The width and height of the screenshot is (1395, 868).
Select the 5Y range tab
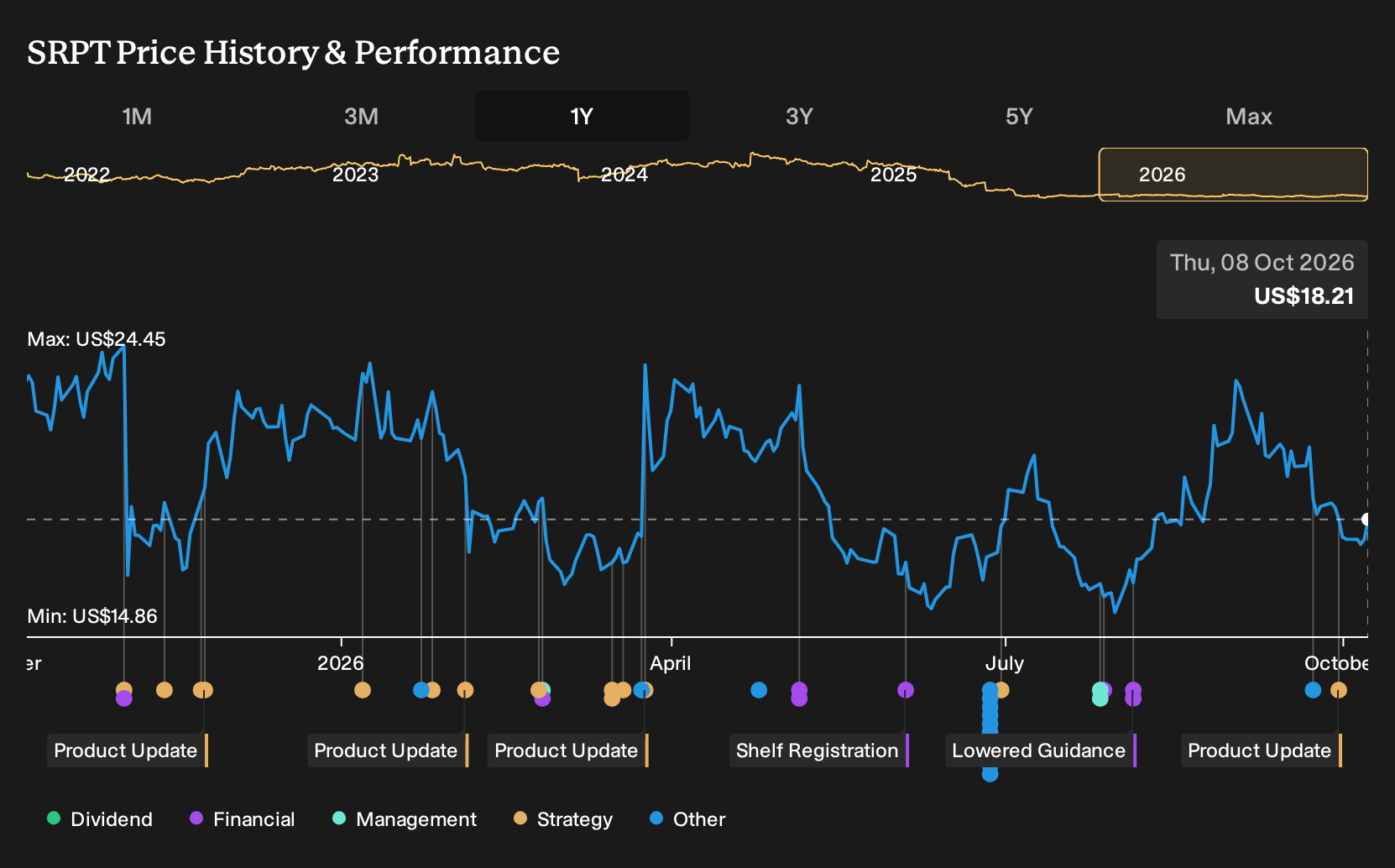pos(1019,116)
